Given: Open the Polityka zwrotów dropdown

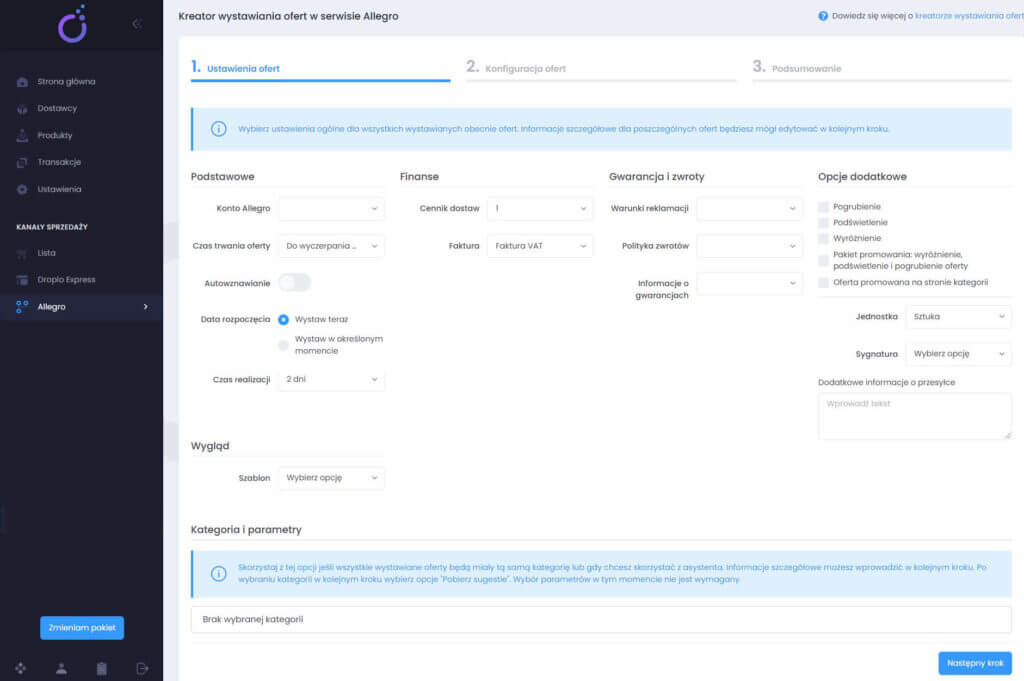Looking at the screenshot, I should 749,246.
